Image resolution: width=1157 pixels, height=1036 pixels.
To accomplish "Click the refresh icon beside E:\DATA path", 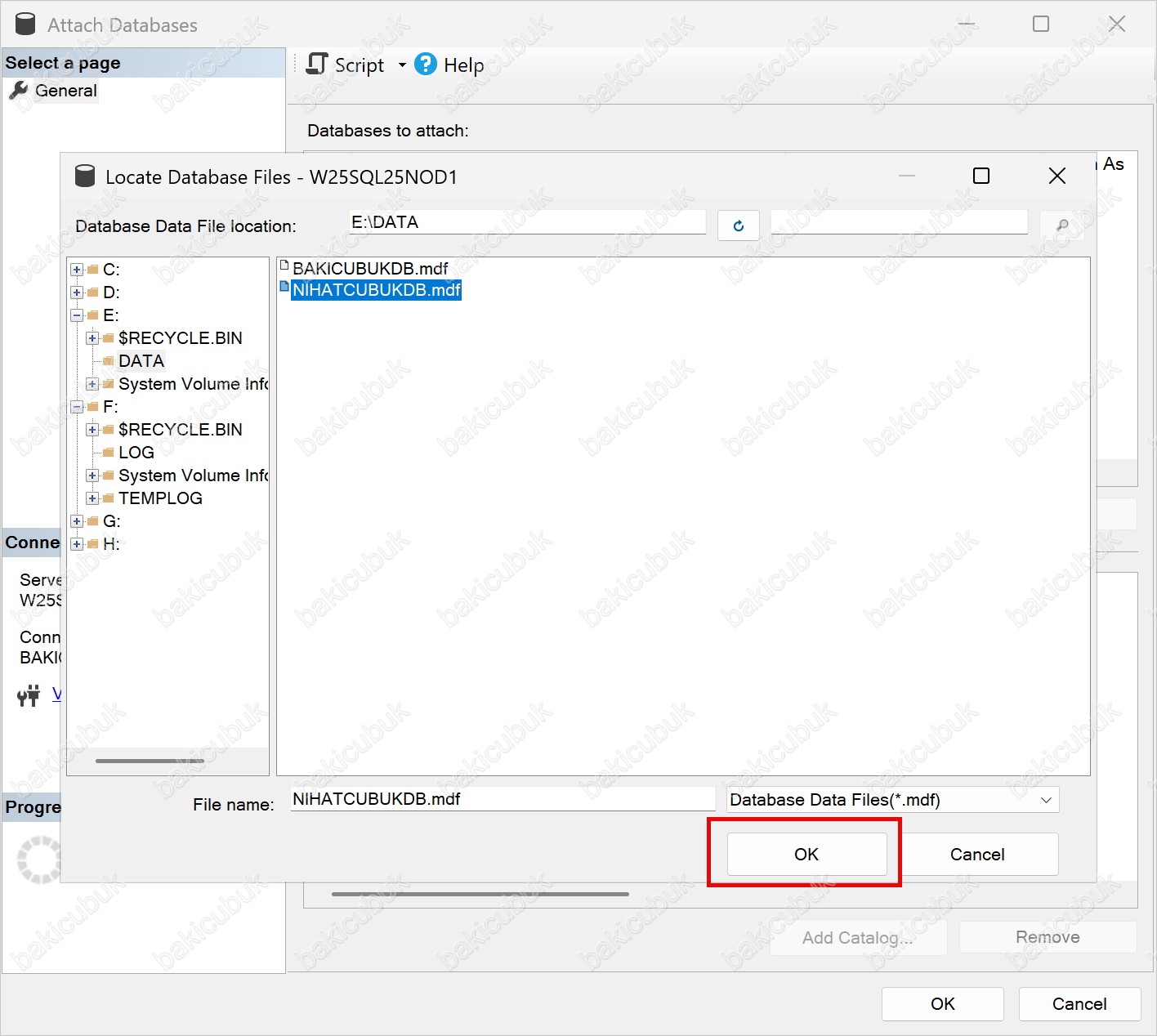I will coord(738,226).
